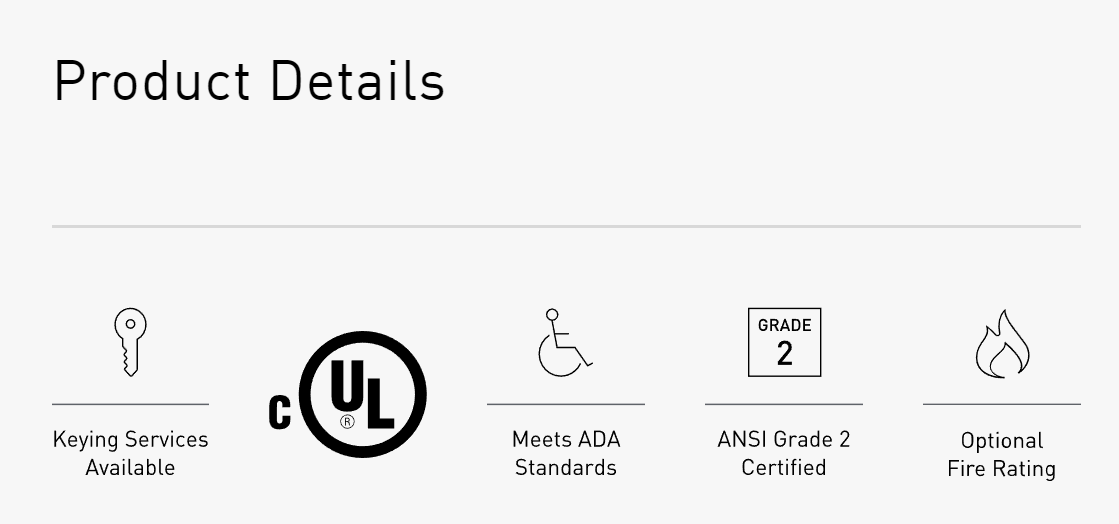1119x524 pixels.
Task: Select the Grade 2 badge icon
Action: pyautogui.click(x=784, y=342)
